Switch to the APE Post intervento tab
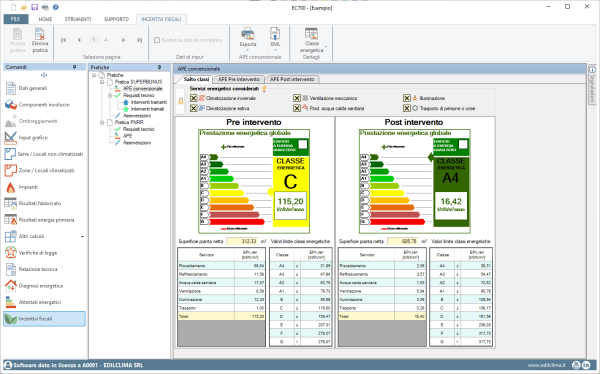600x374 pixels. [292, 79]
